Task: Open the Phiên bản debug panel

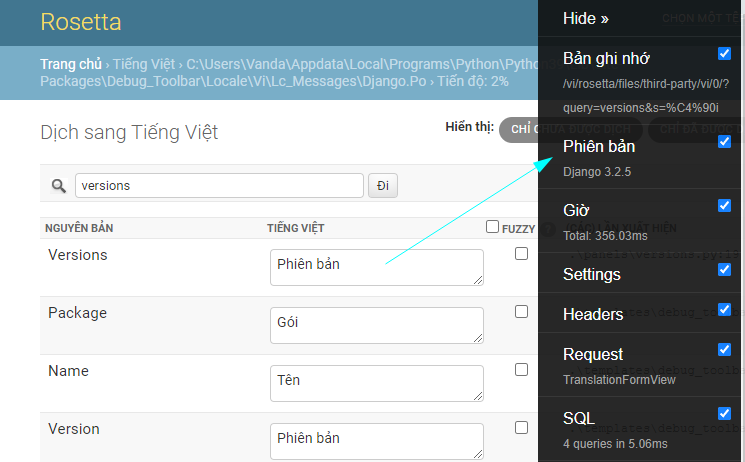Action: tap(599, 146)
